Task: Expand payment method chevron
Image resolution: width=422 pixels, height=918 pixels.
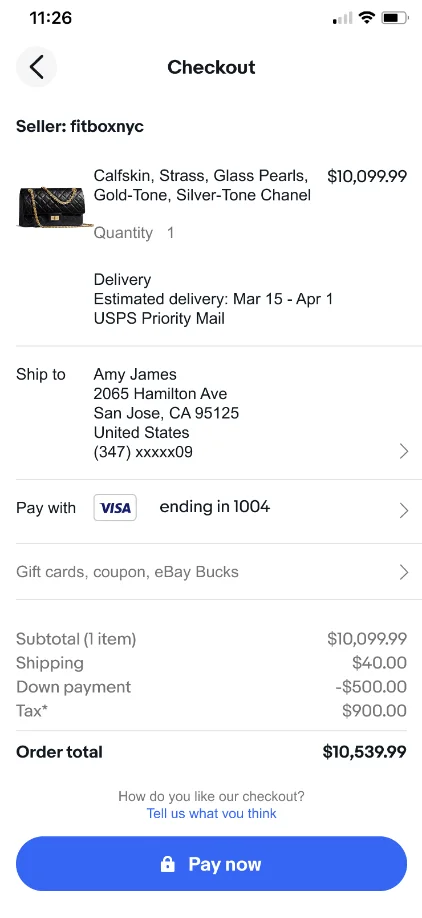Action: pyautogui.click(x=403, y=511)
